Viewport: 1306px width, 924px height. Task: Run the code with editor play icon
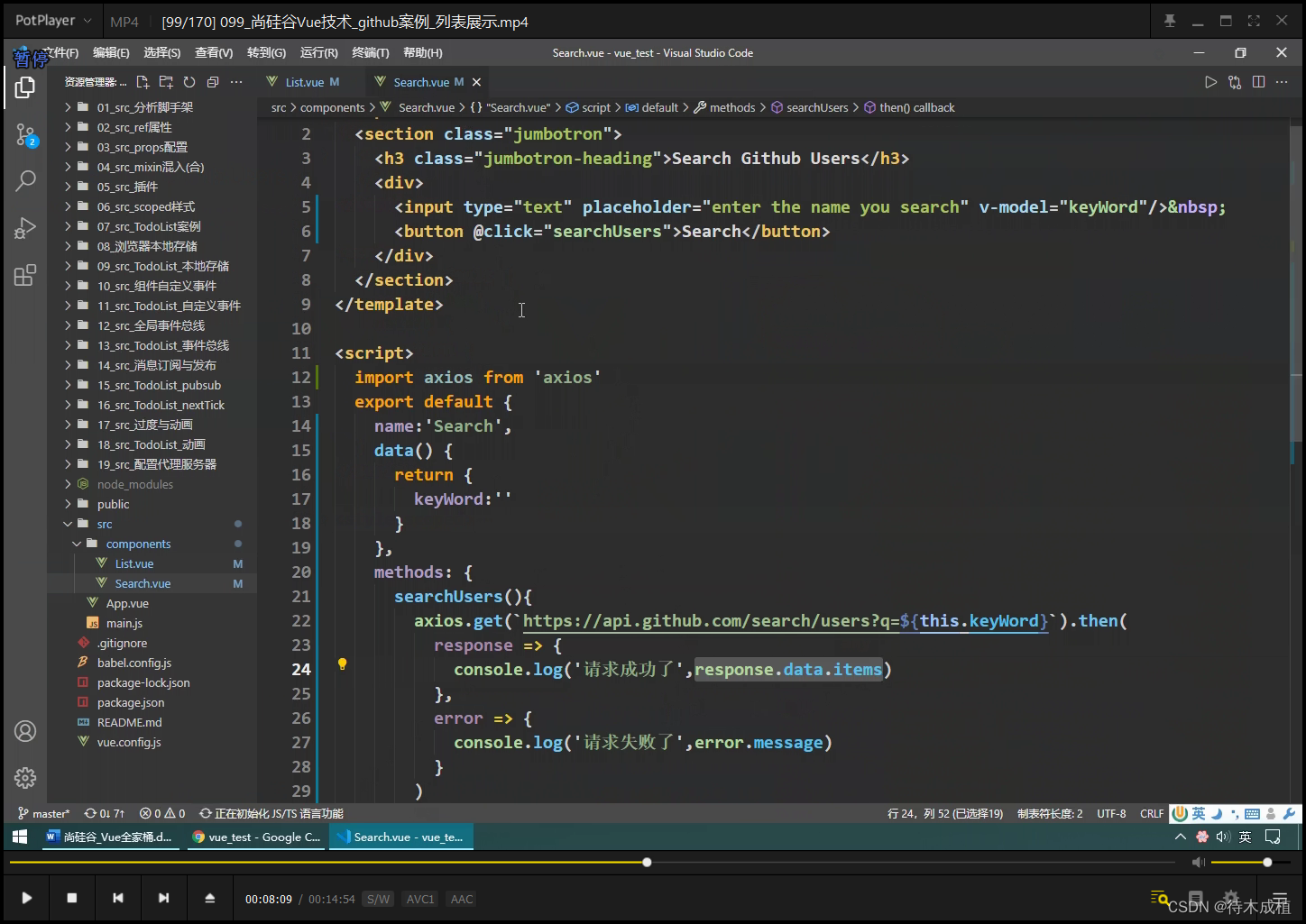(1210, 82)
